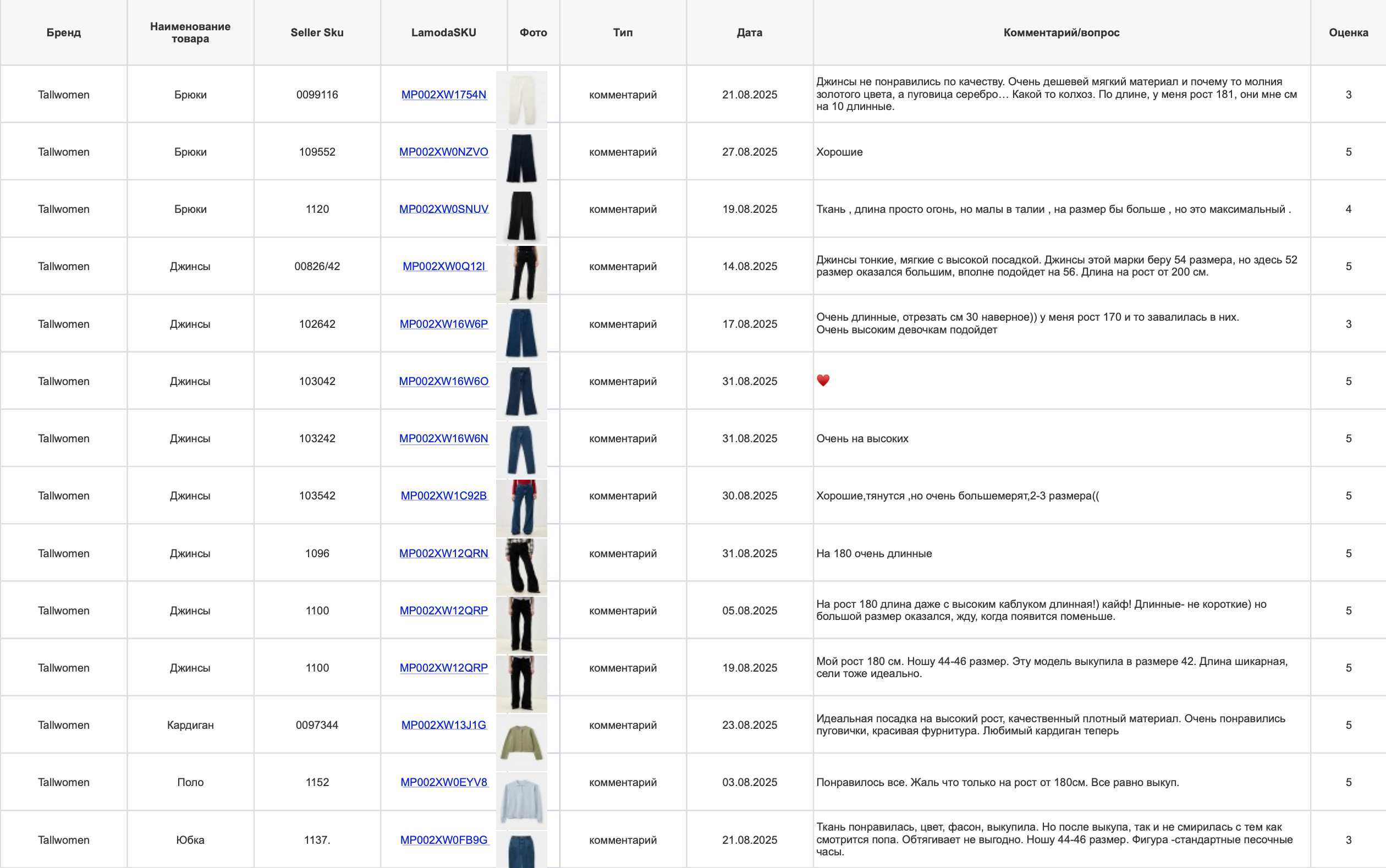Click the jeans photo for SKU 103042

(521, 392)
